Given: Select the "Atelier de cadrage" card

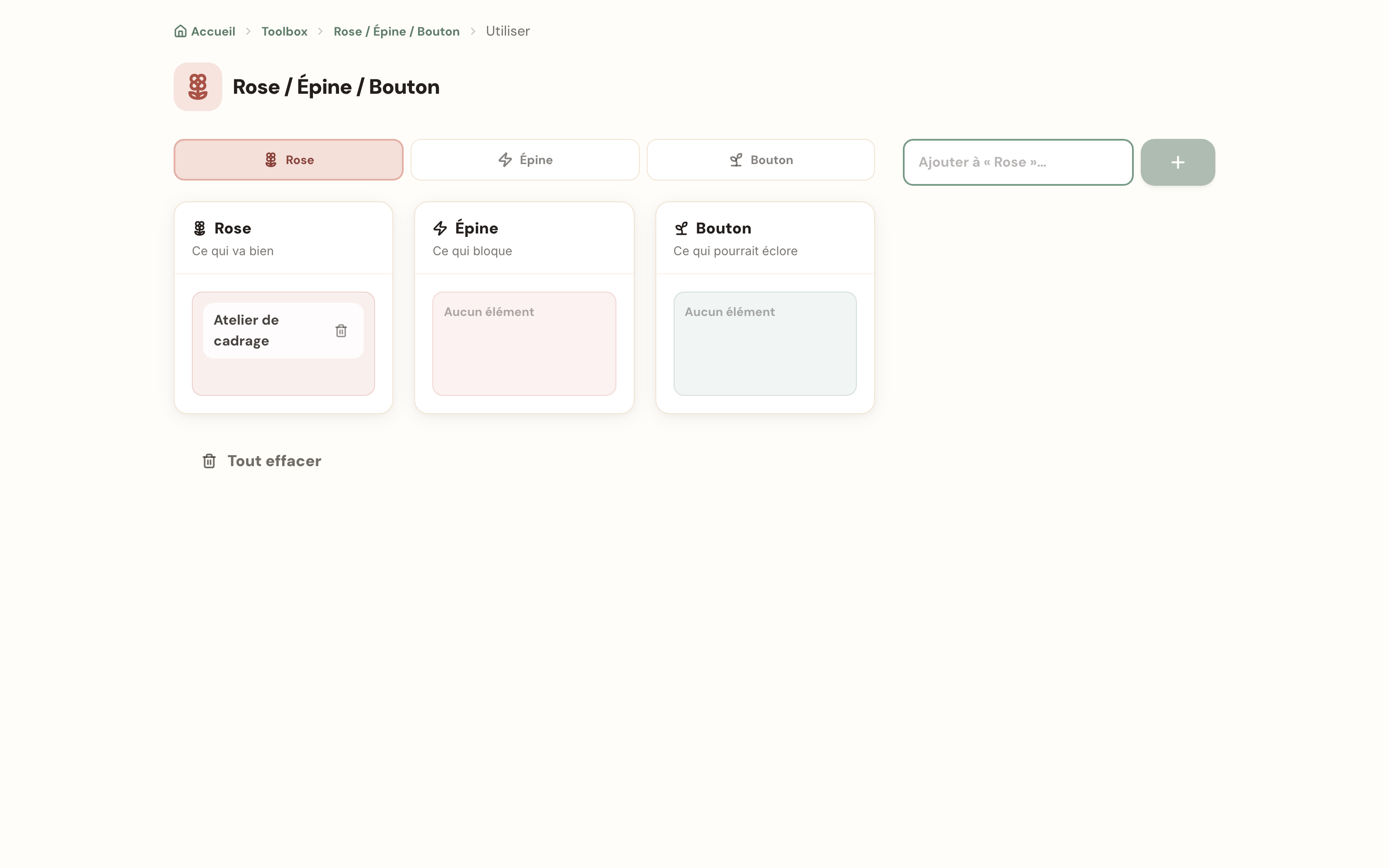Looking at the screenshot, I should pos(283,331).
